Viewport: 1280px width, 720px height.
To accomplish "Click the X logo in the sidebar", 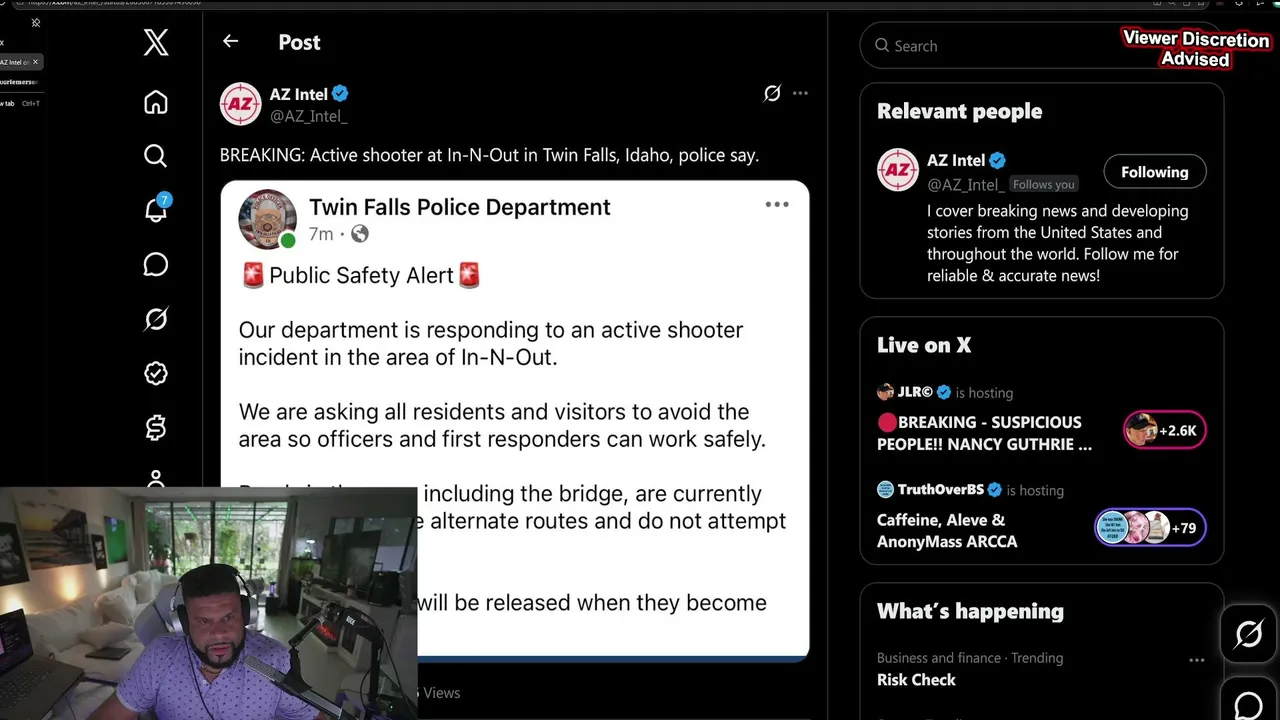I will tap(156, 42).
